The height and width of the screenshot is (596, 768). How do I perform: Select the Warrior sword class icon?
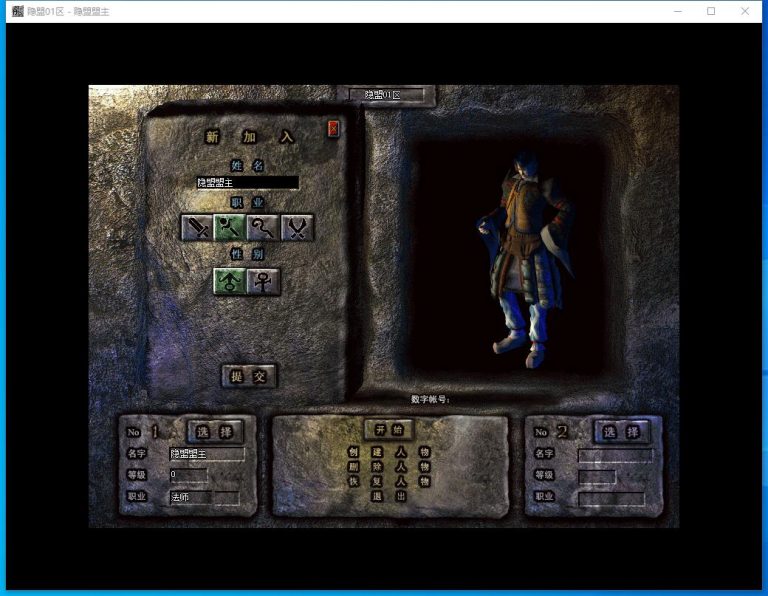[x=197, y=228]
